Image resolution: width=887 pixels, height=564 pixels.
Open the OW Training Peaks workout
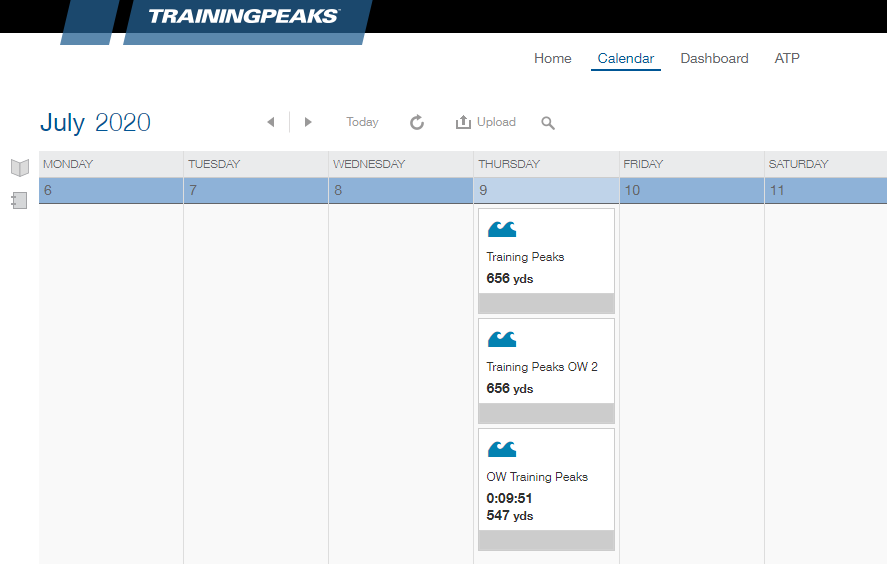[537, 477]
